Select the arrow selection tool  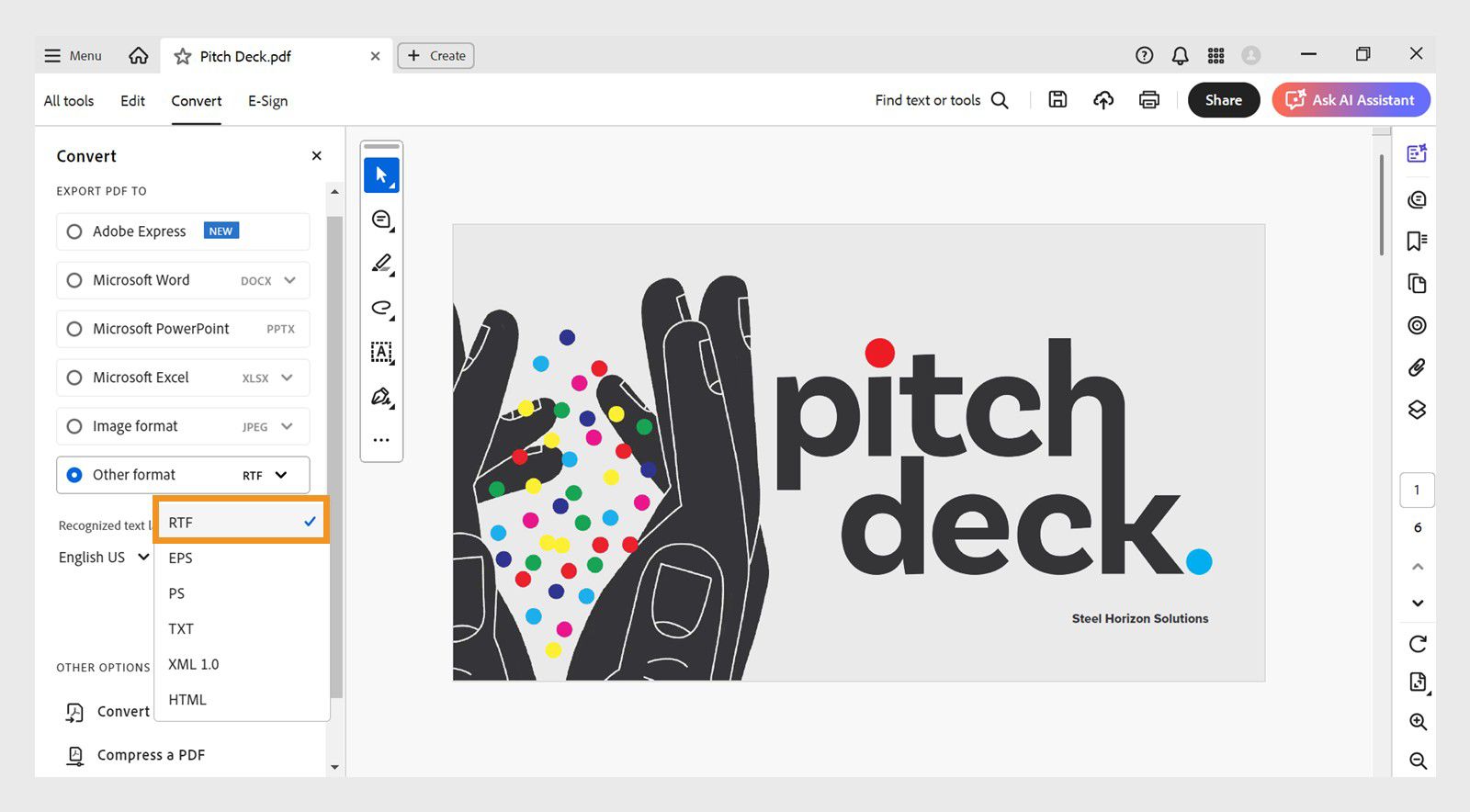pos(381,175)
